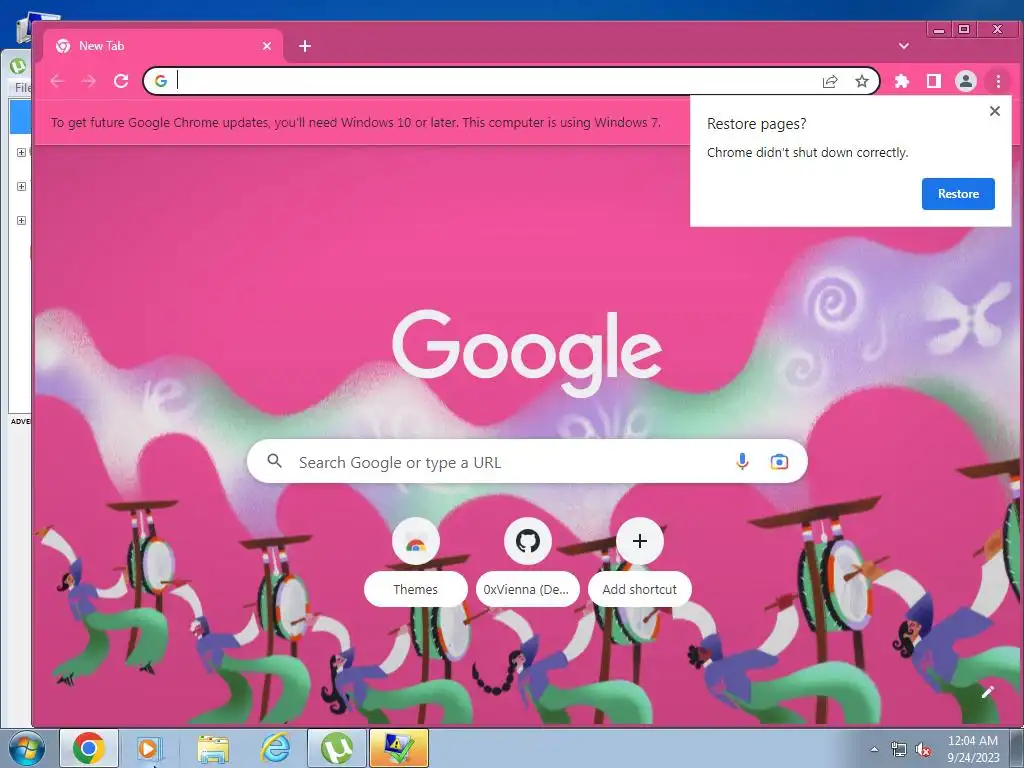Expand second tree node in uTorrent window
Viewport: 1024px width, 768px height.
[21, 186]
